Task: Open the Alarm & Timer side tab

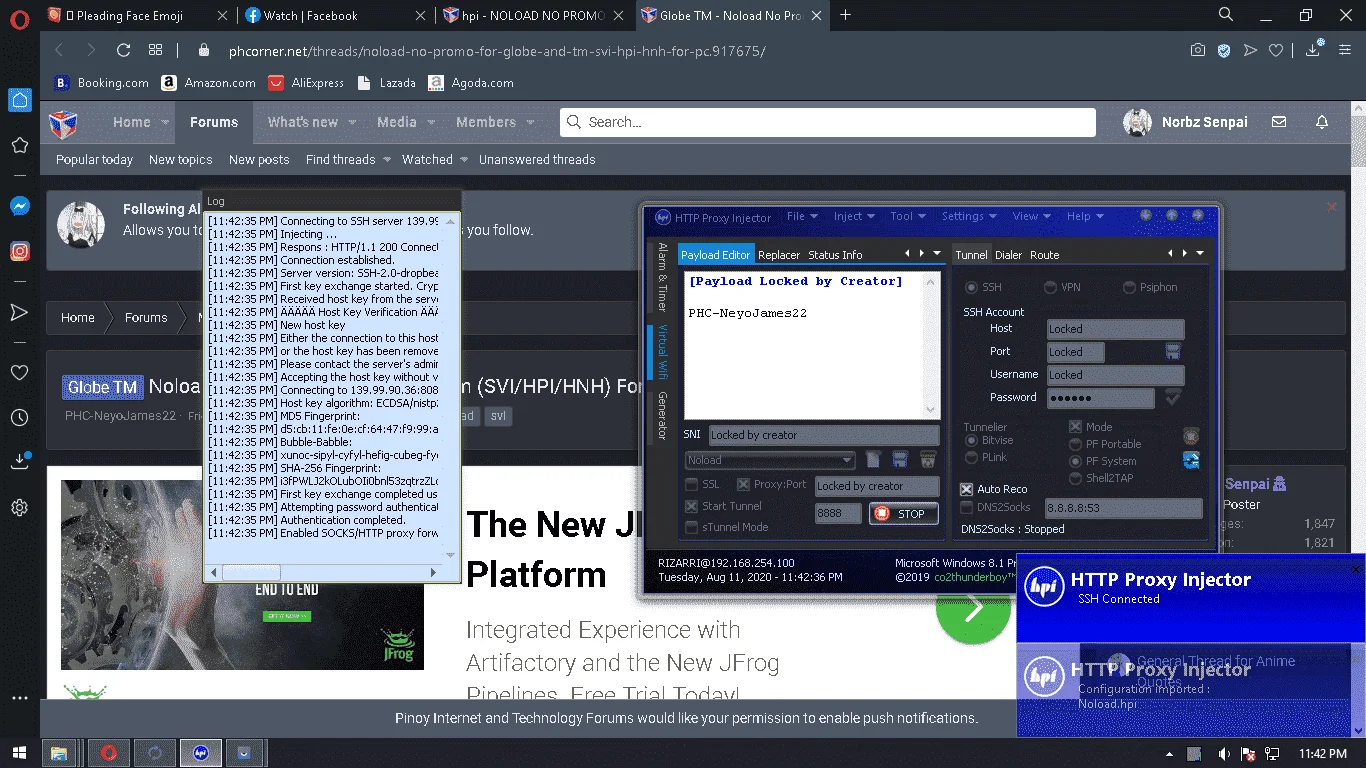Action: pyautogui.click(x=661, y=277)
